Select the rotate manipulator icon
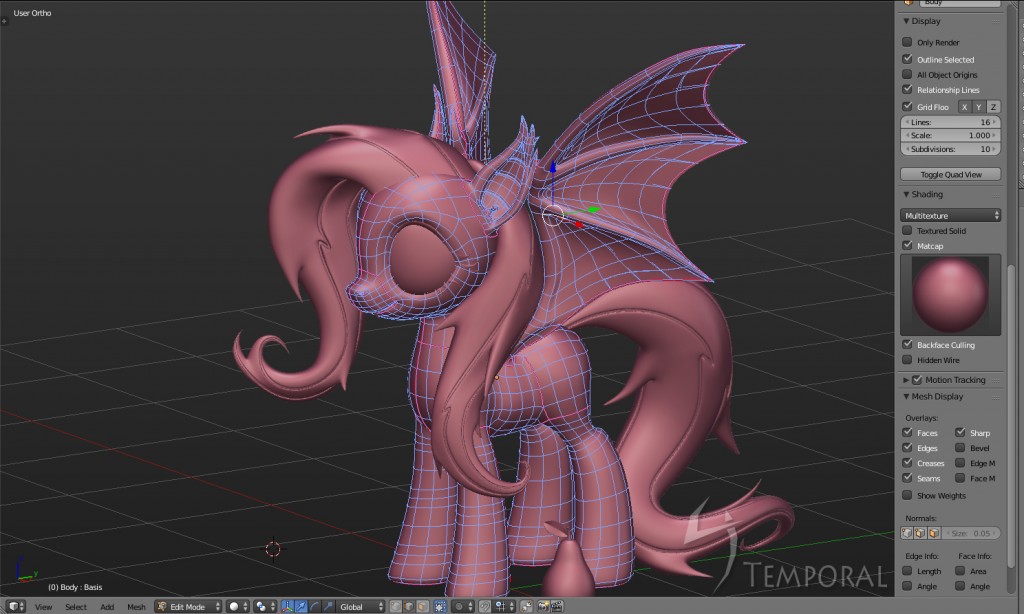1024x614 pixels. [315, 607]
